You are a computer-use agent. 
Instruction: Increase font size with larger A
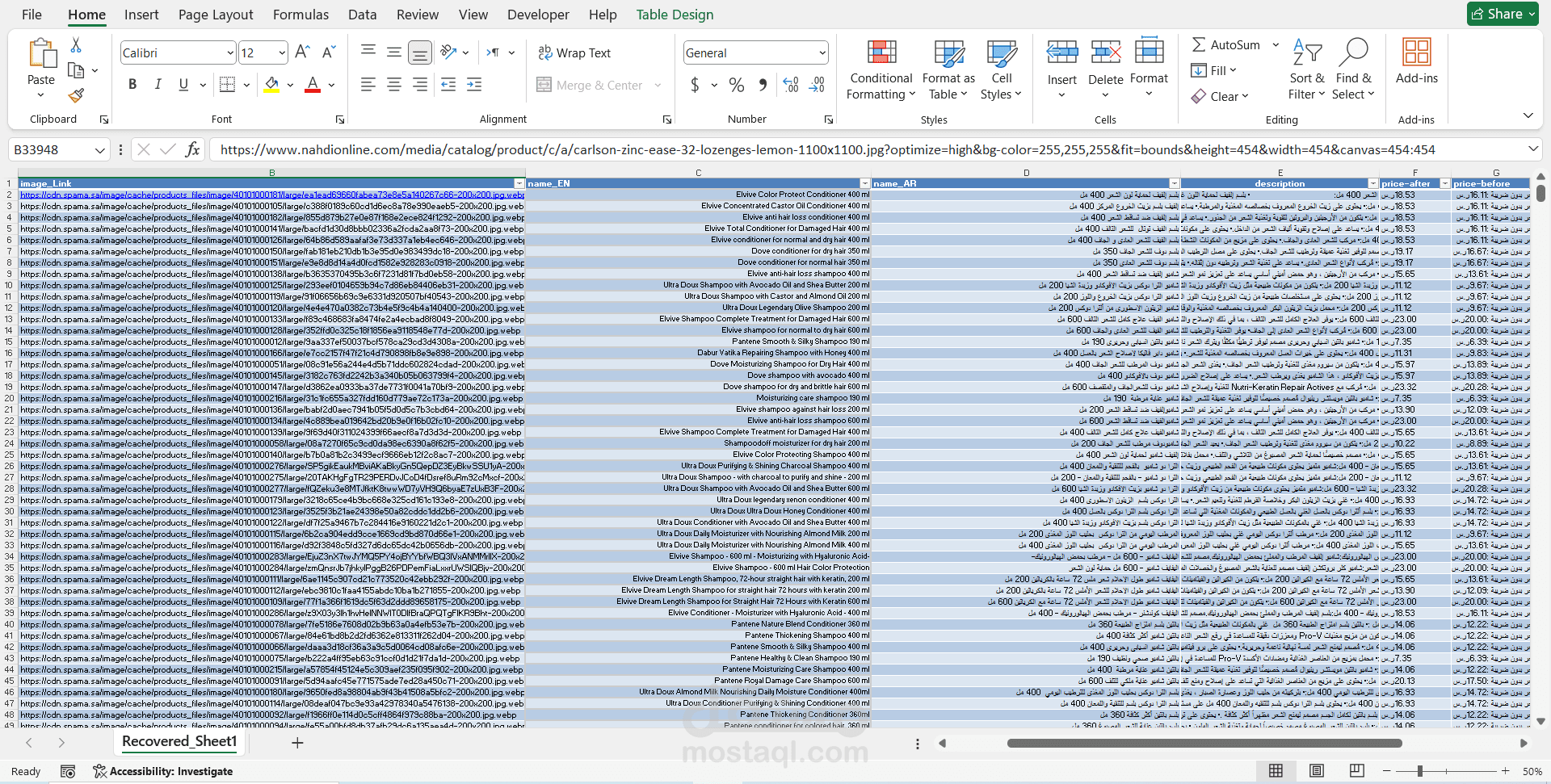[x=303, y=52]
